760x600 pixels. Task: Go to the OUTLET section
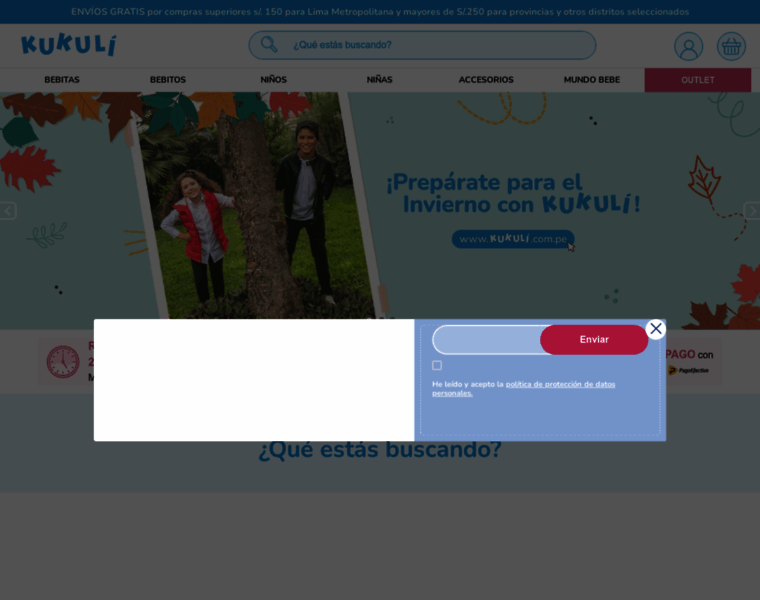(x=697, y=80)
